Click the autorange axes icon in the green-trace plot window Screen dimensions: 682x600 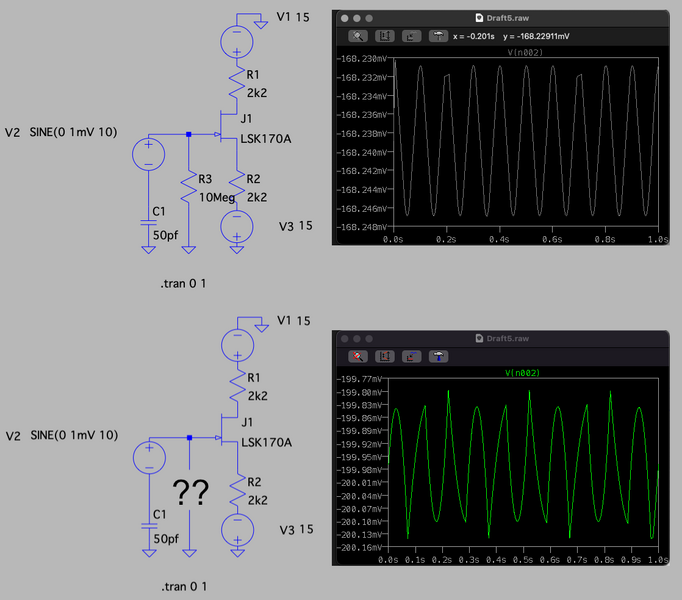point(385,357)
